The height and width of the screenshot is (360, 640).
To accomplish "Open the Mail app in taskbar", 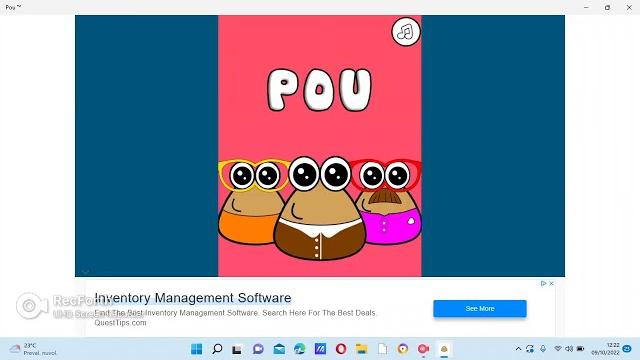I will click(x=279, y=349).
